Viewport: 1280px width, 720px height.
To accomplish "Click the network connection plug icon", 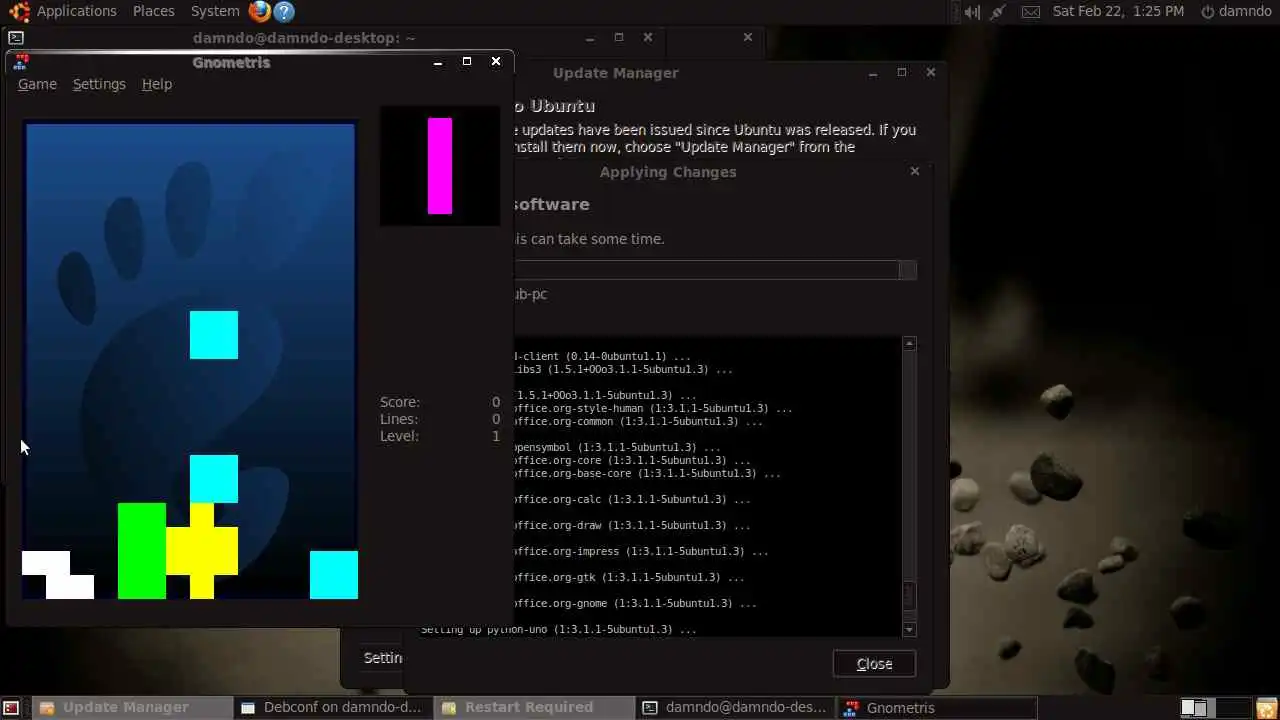I will tap(998, 12).
